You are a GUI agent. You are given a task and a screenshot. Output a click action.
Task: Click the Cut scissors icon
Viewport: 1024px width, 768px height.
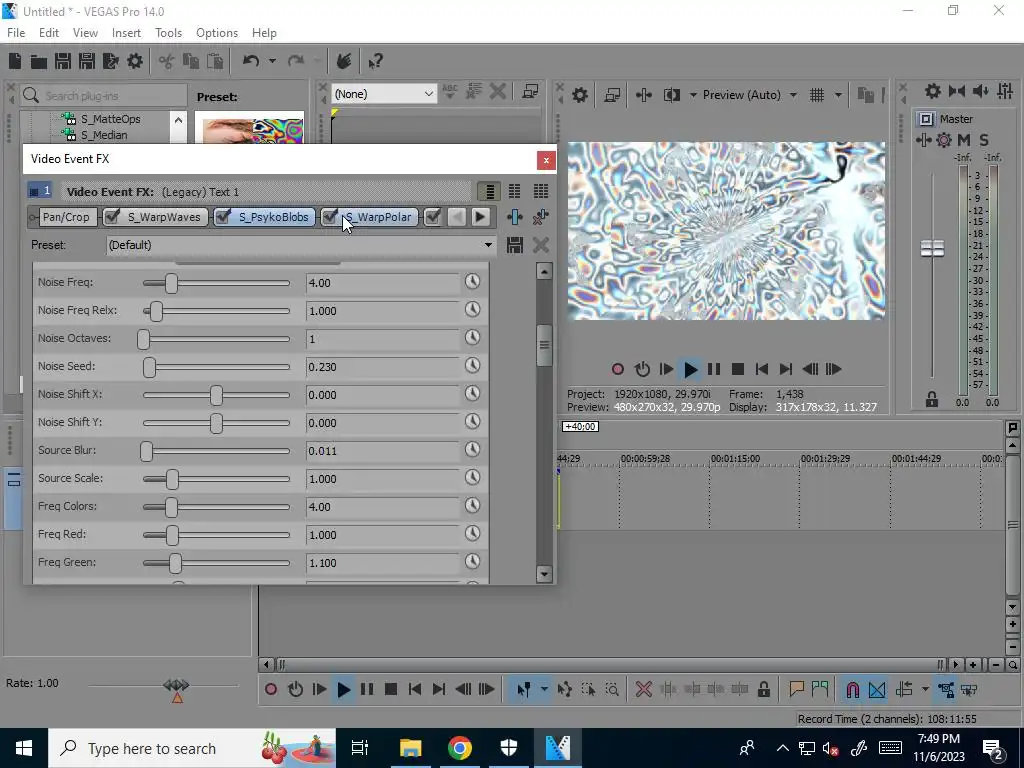(x=167, y=61)
